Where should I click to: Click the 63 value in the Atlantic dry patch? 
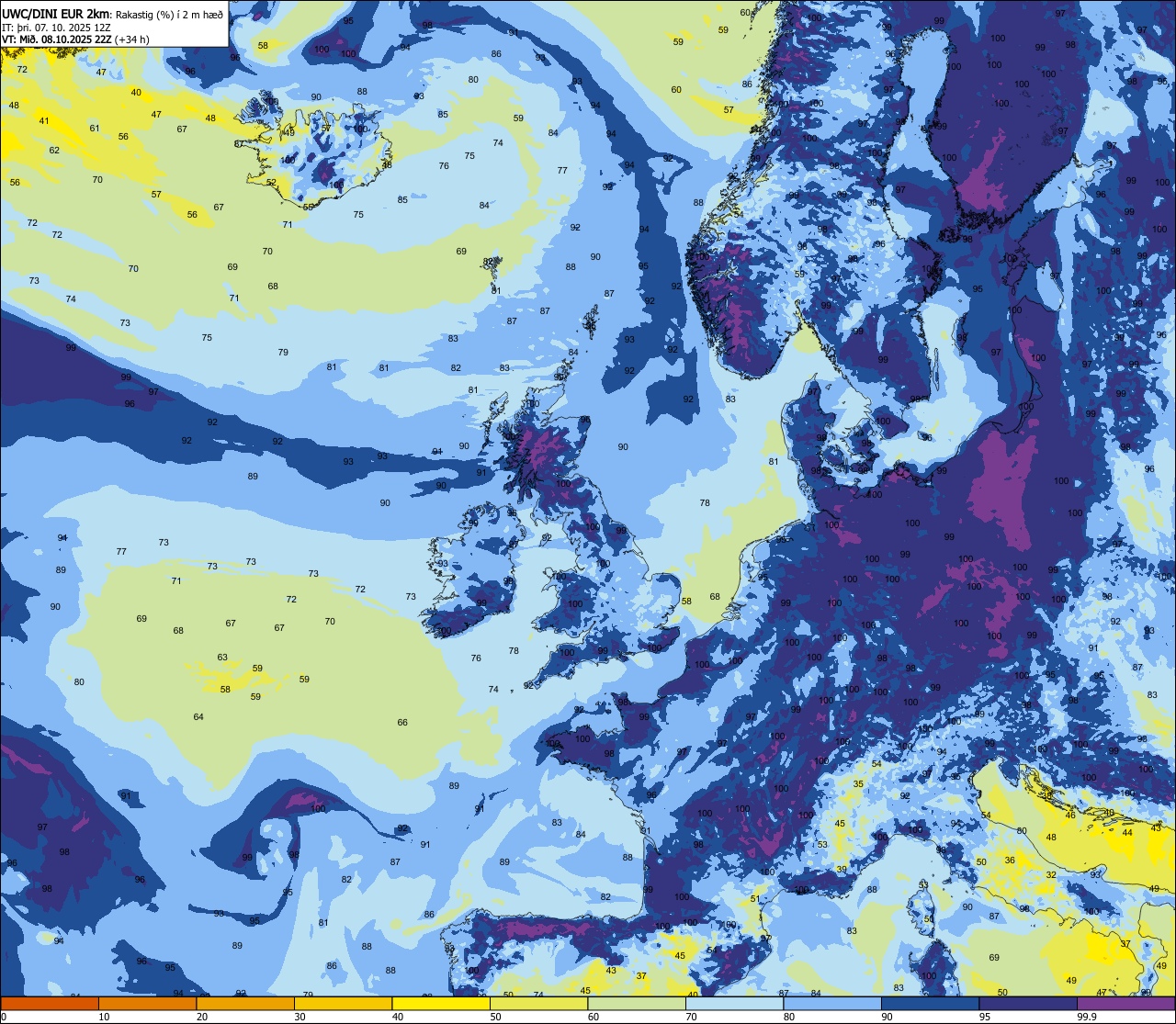tap(222, 657)
